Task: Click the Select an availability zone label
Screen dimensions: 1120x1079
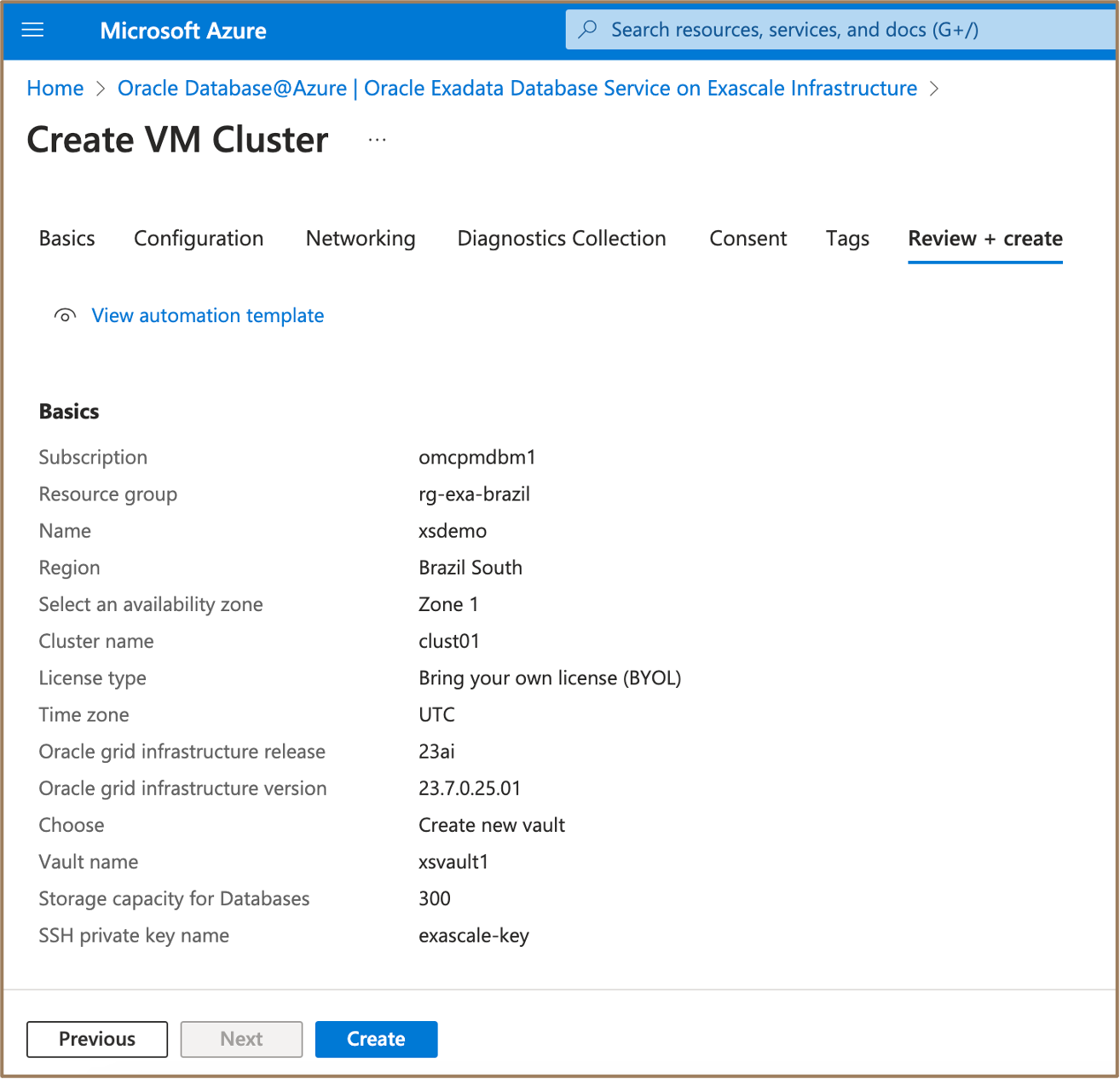Action: tap(151, 604)
